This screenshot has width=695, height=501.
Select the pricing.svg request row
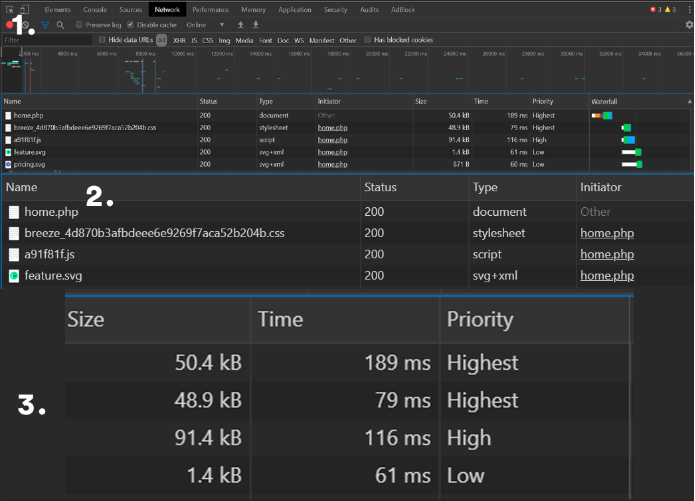pyautogui.click(x=28, y=163)
